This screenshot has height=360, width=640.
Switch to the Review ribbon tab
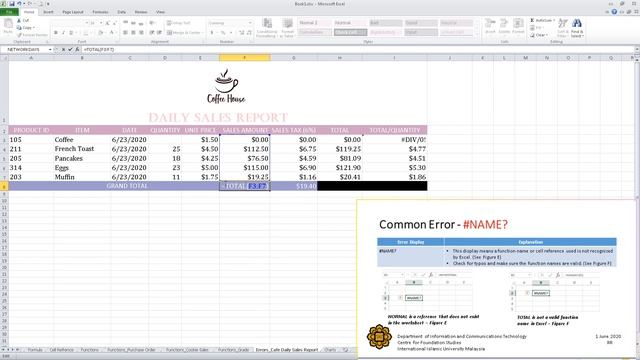(x=141, y=12)
